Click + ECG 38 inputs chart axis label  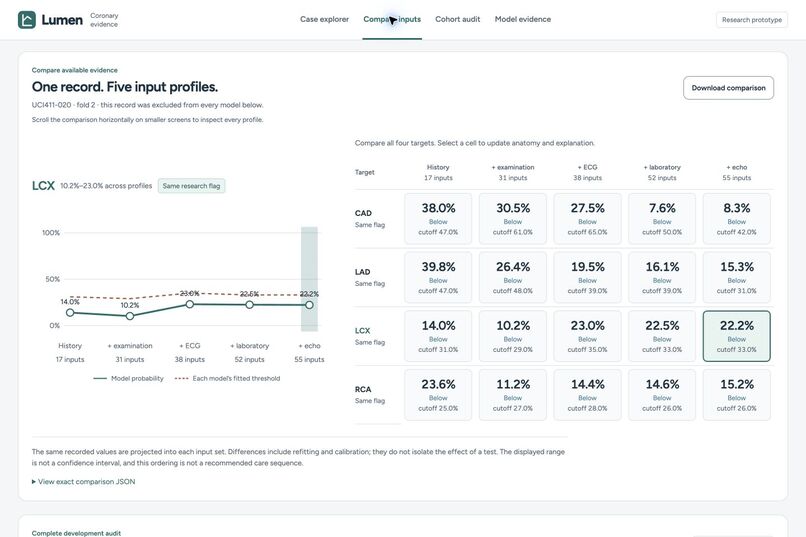pyautogui.click(x=190, y=353)
